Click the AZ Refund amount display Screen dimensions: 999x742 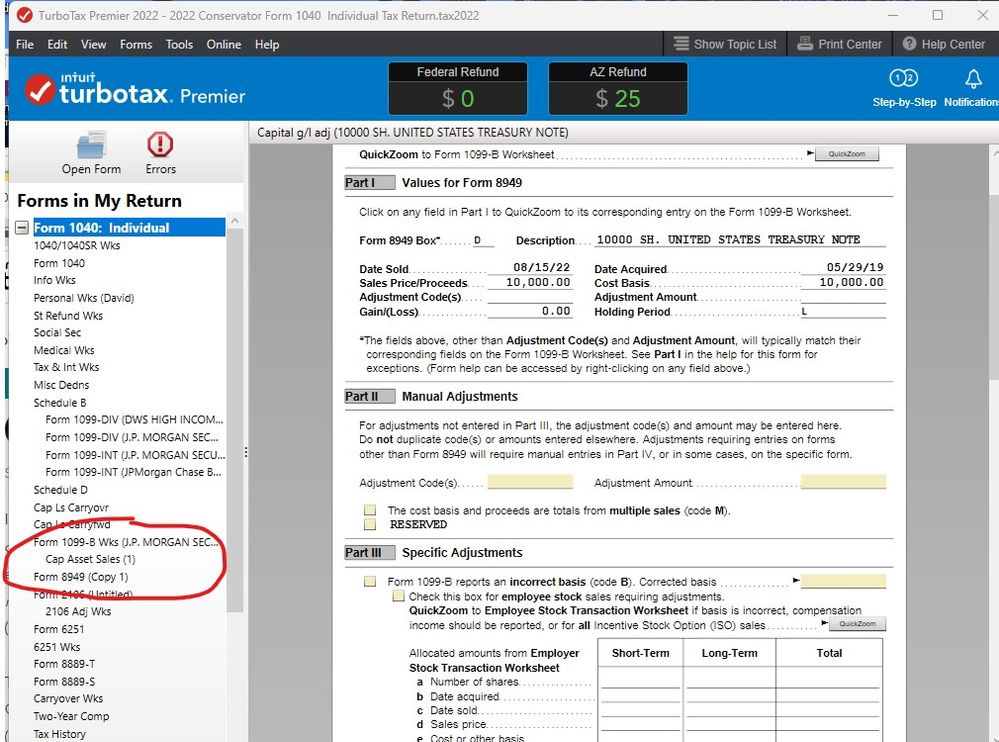[x=618, y=98]
